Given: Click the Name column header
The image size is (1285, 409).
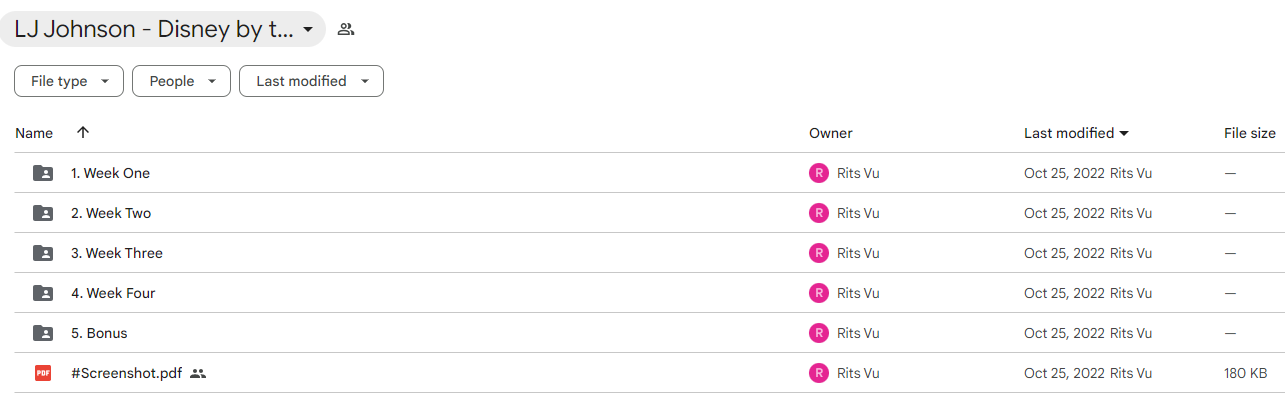Looking at the screenshot, I should pos(34,133).
